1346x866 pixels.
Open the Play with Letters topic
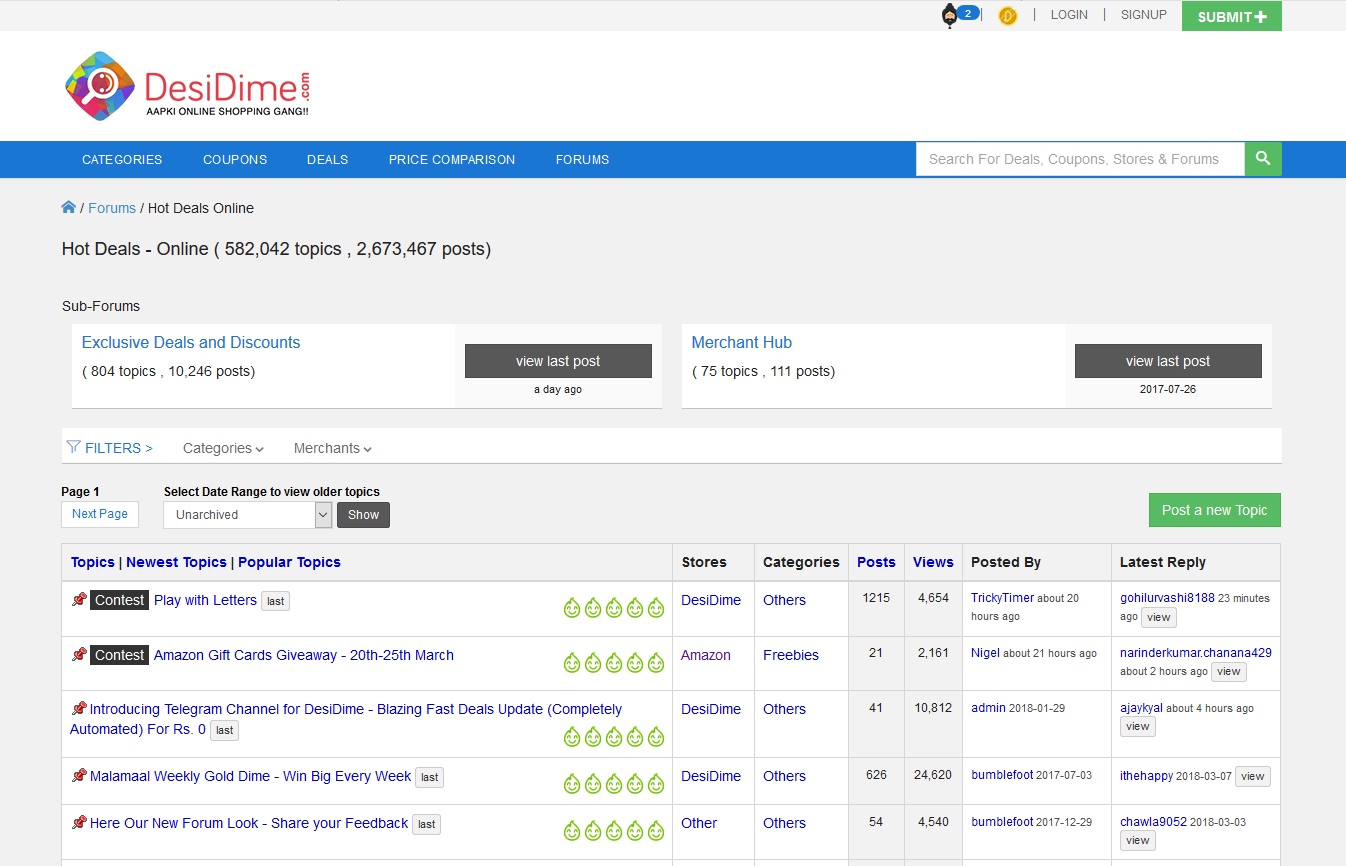coord(205,600)
